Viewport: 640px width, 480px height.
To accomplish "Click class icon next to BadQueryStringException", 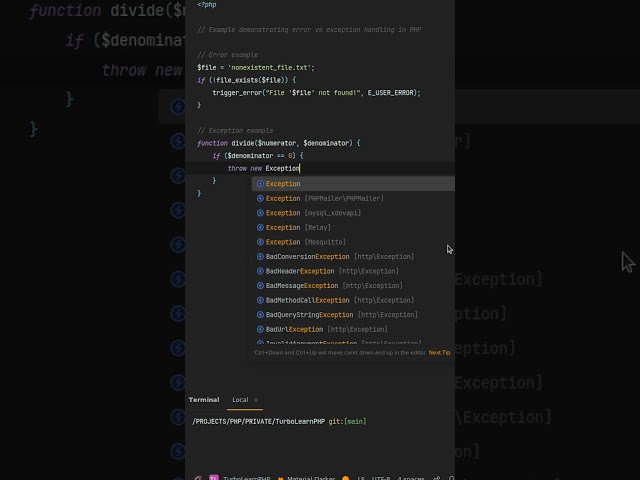I will coord(260,315).
